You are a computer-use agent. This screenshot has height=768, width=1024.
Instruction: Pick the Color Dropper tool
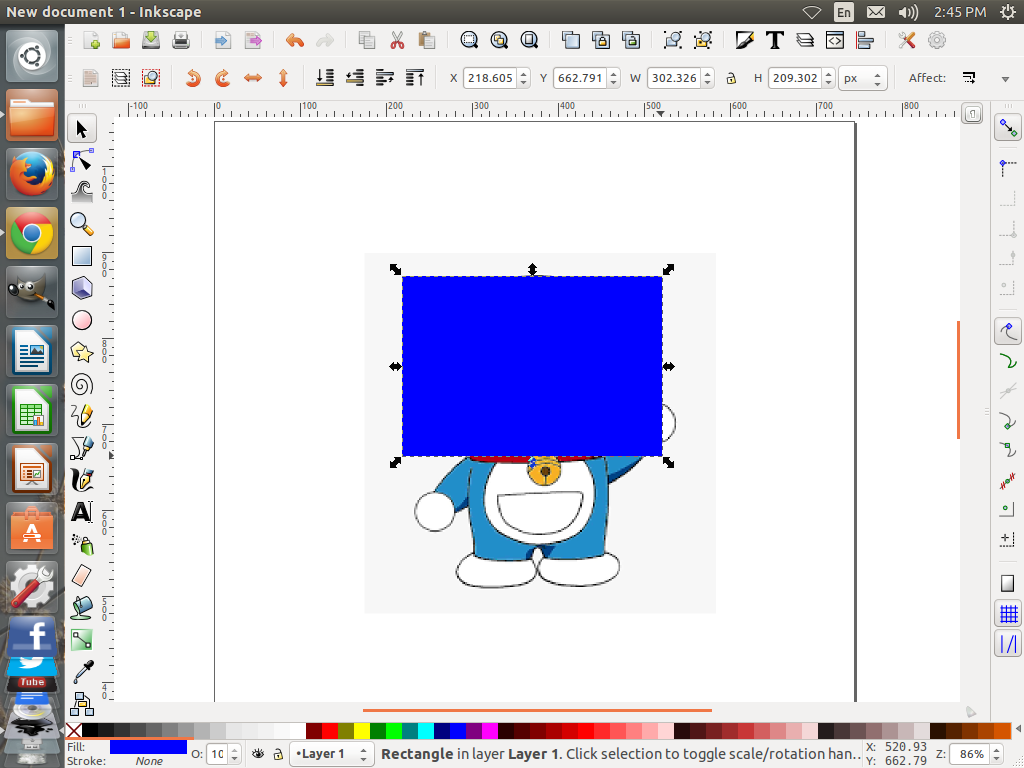[x=82, y=672]
